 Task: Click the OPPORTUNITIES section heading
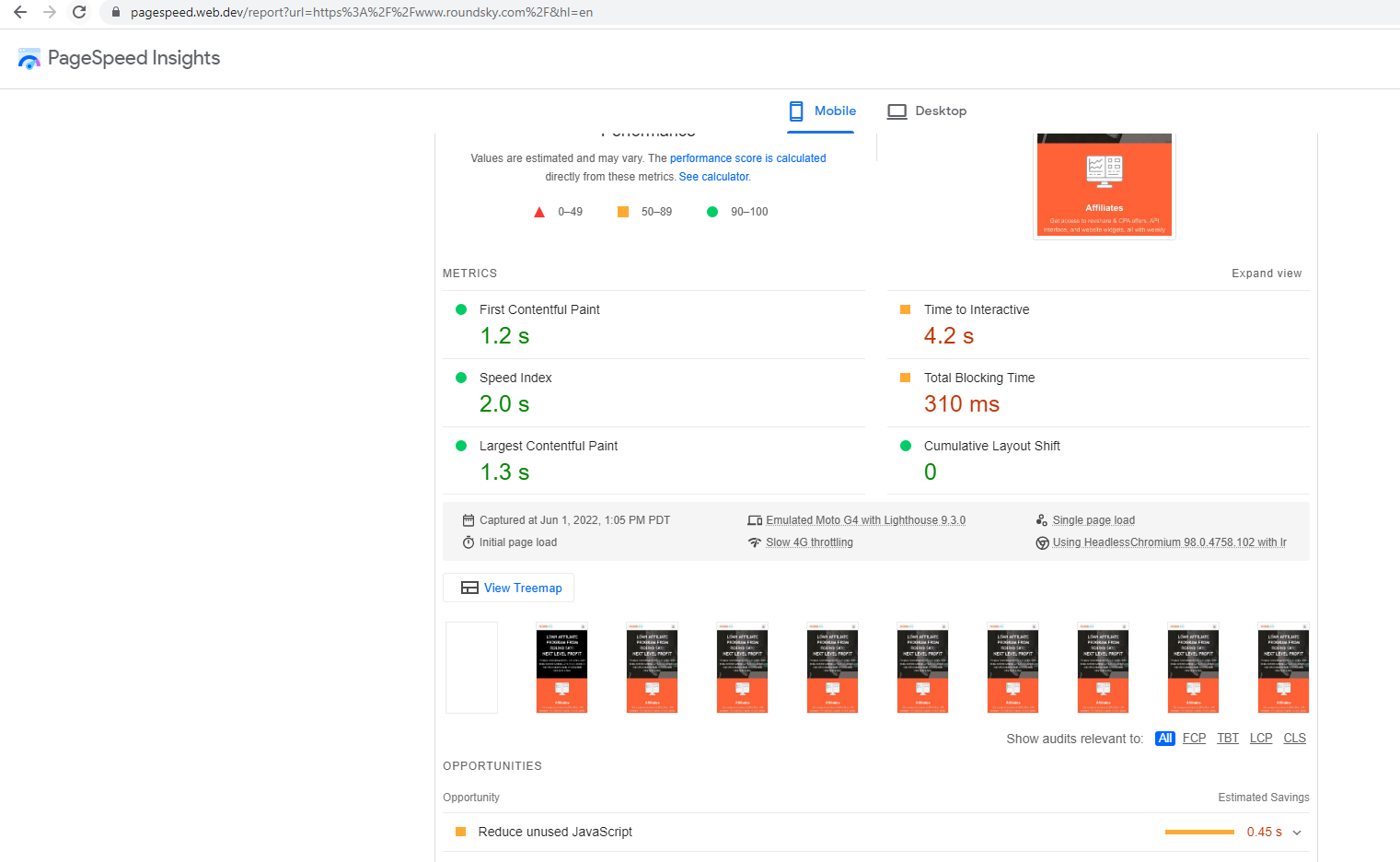492,766
